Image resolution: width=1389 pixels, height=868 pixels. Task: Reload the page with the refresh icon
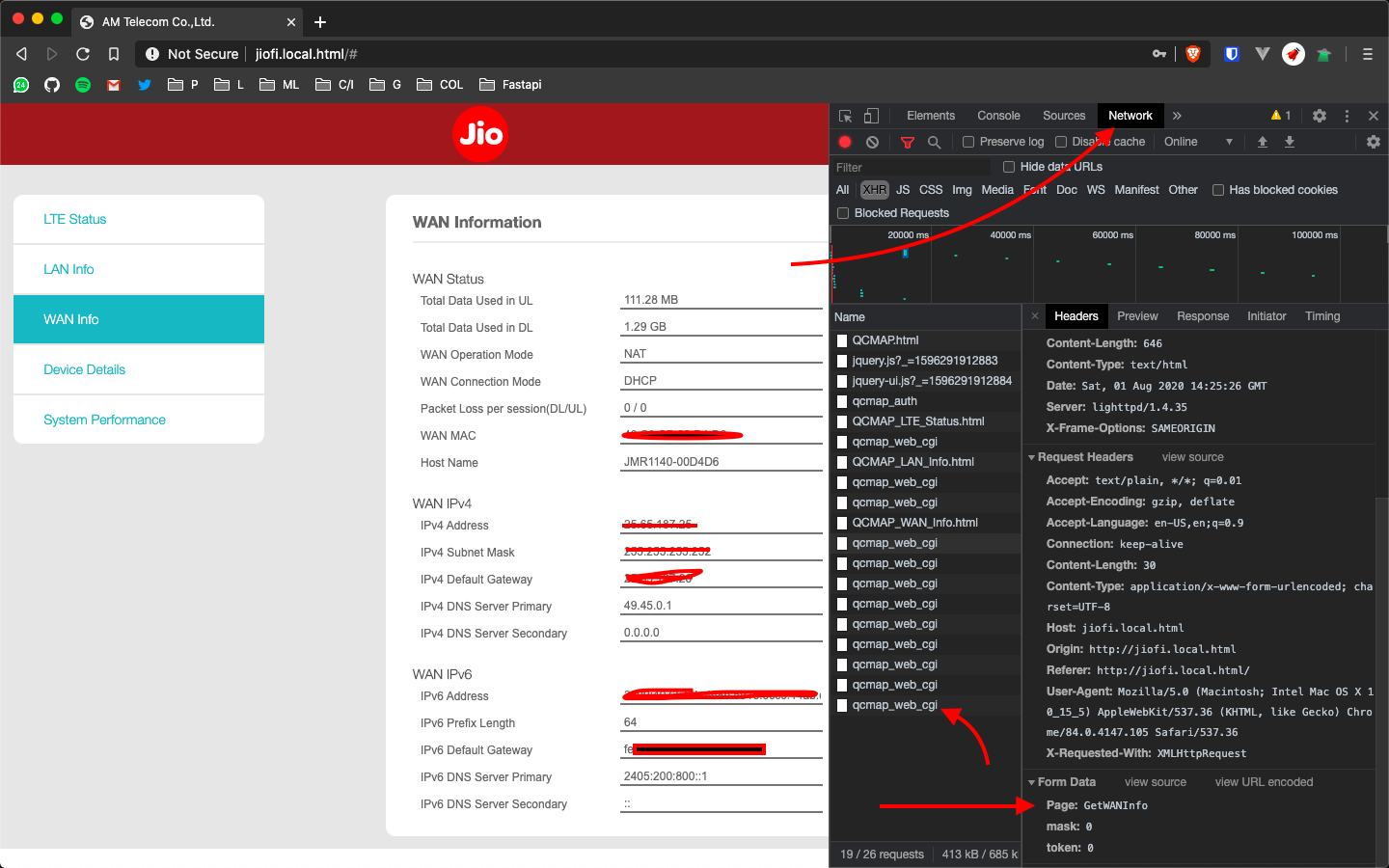pos(83,54)
